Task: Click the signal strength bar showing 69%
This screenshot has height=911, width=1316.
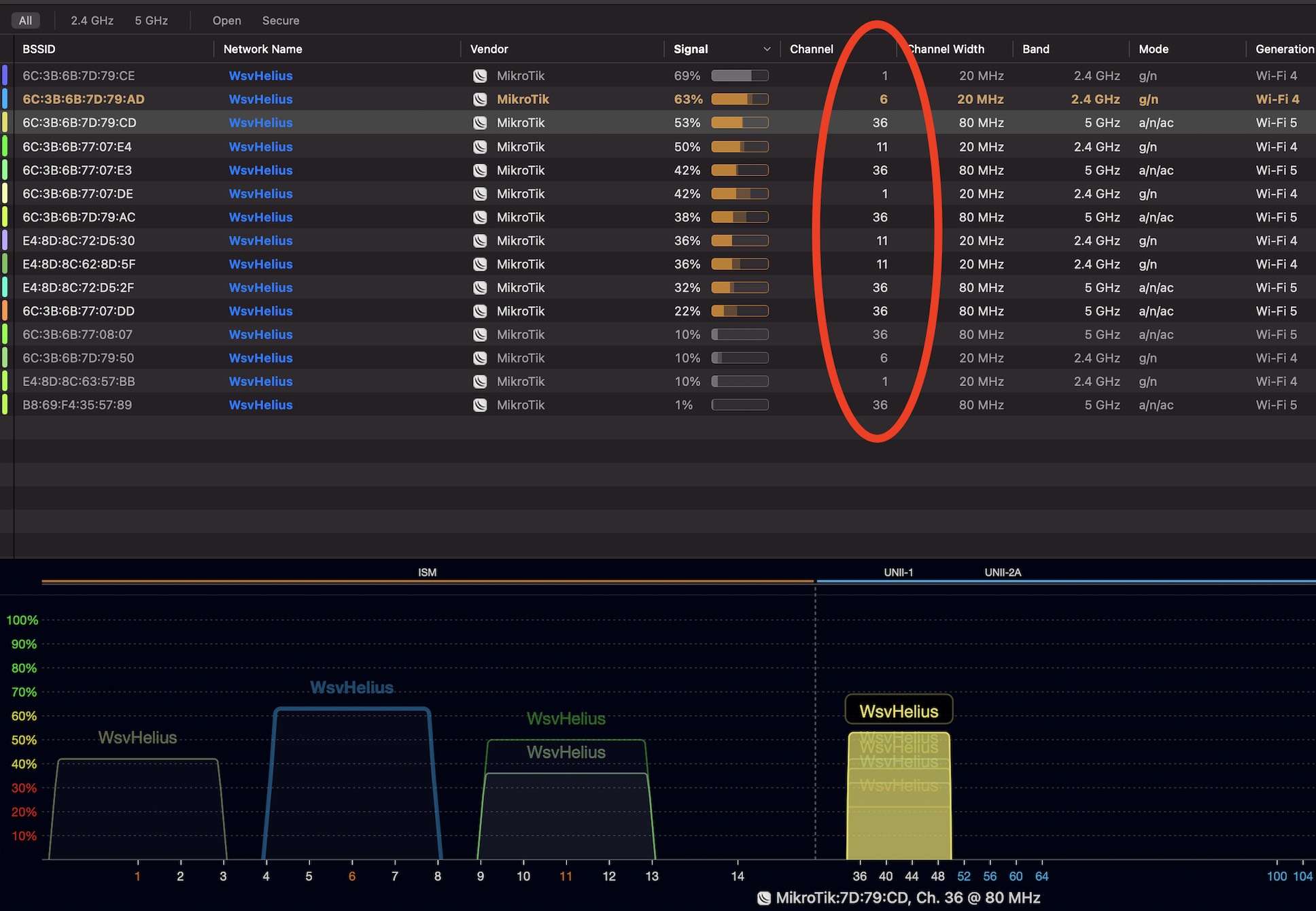Action: [740, 75]
